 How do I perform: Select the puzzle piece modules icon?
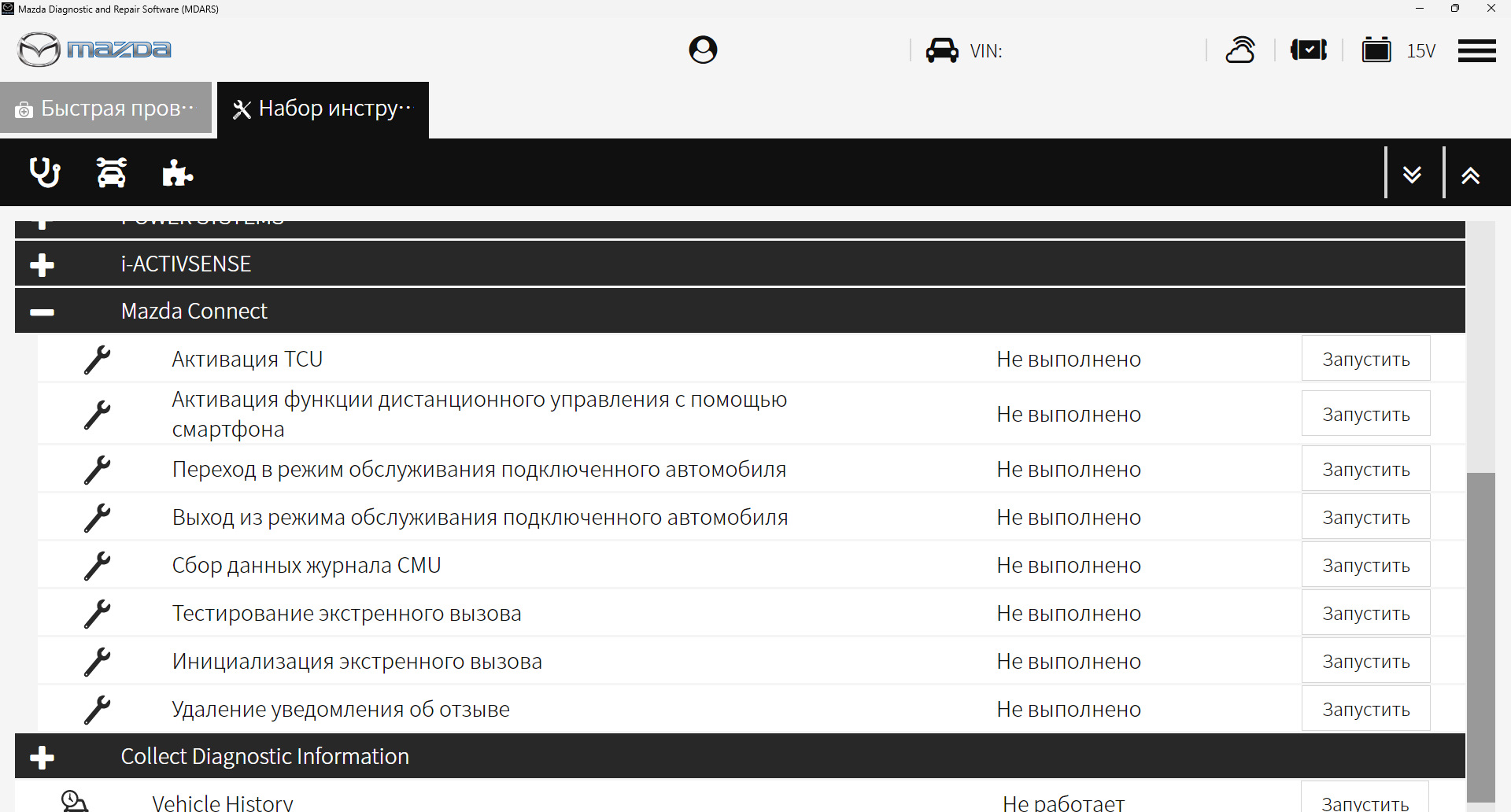pyautogui.click(x=177, y=172)
